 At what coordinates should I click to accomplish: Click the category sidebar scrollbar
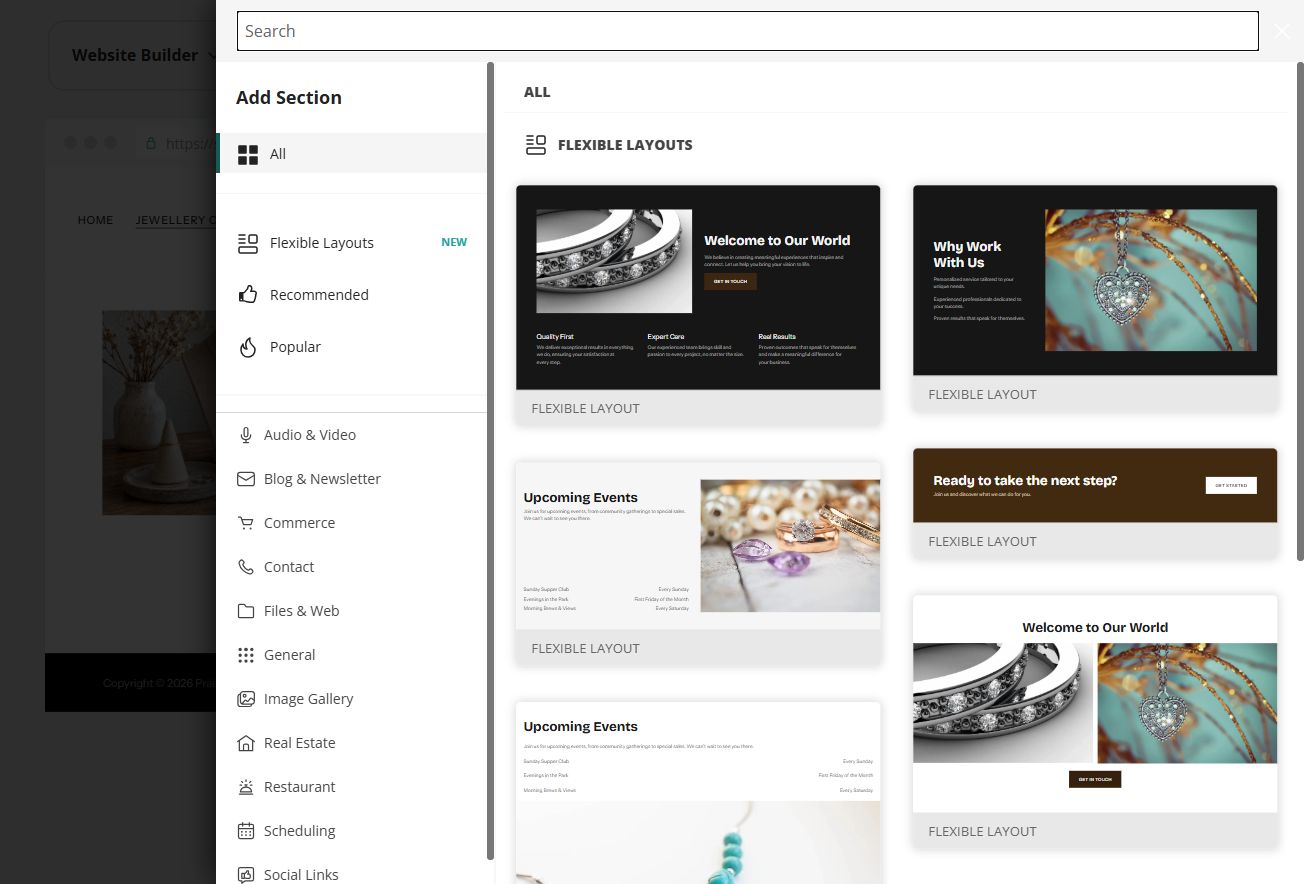(490, 460)
